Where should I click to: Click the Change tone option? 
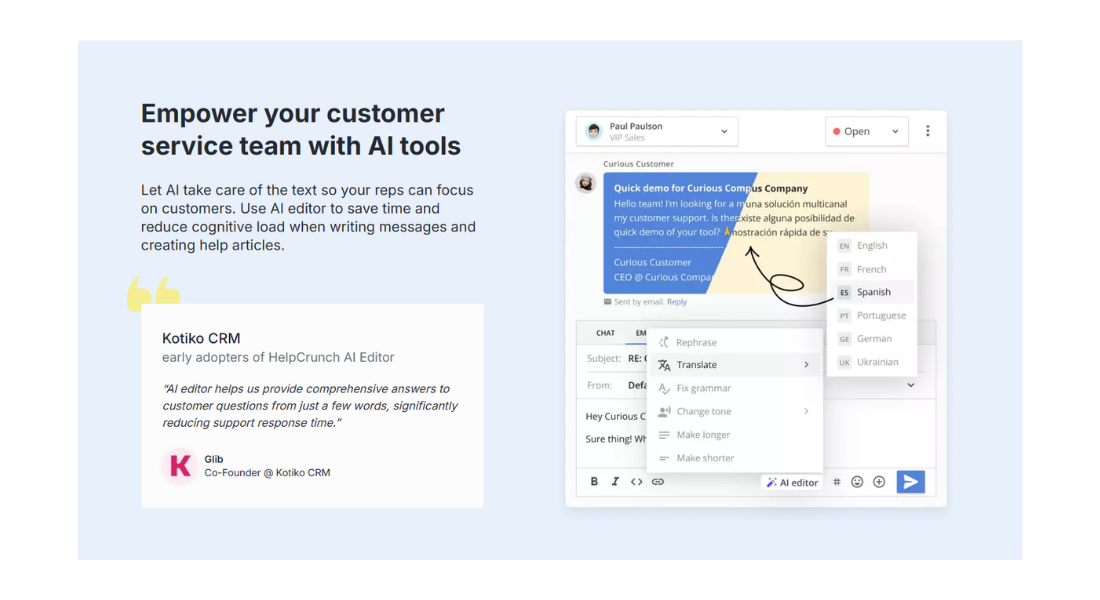coord(702,411)
